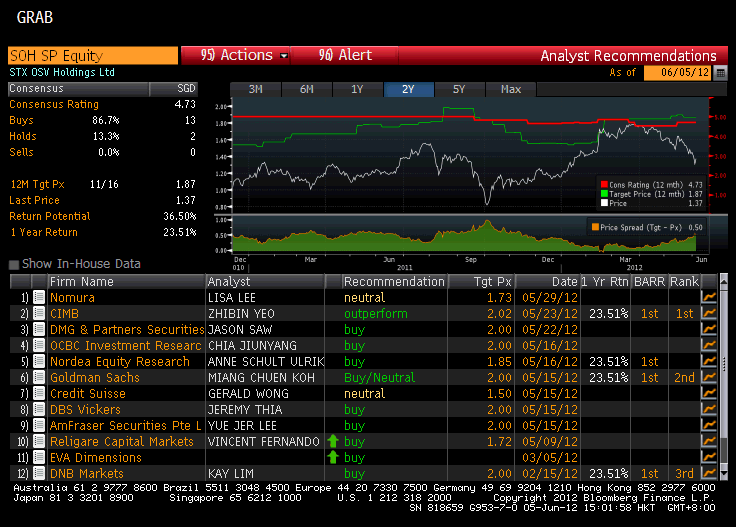Show chart icon for Nomura row

(x=709, y=297)
